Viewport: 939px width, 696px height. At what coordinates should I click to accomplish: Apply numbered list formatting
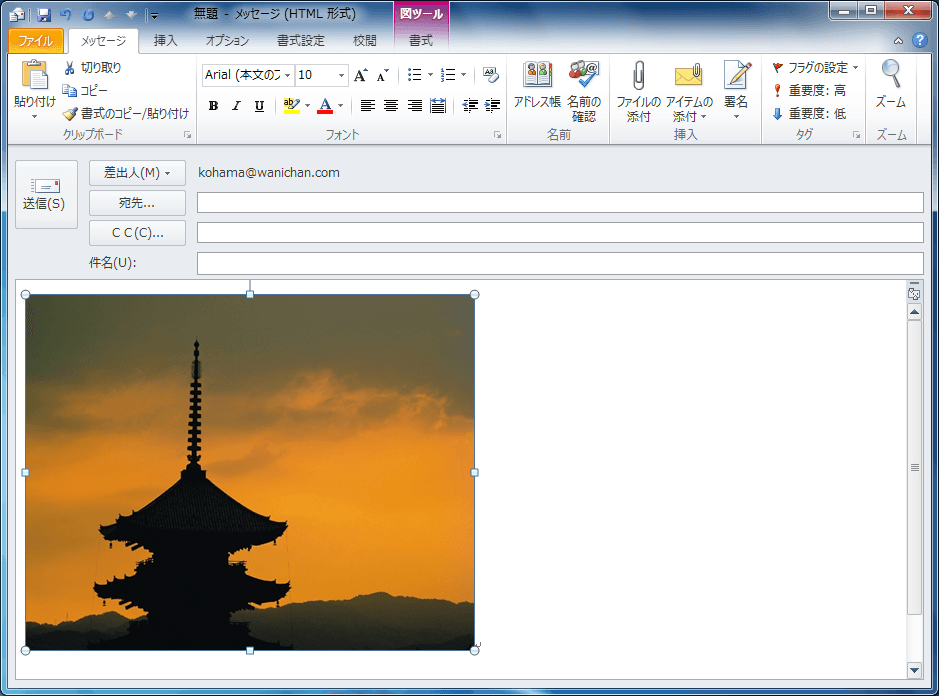point(448,75)
